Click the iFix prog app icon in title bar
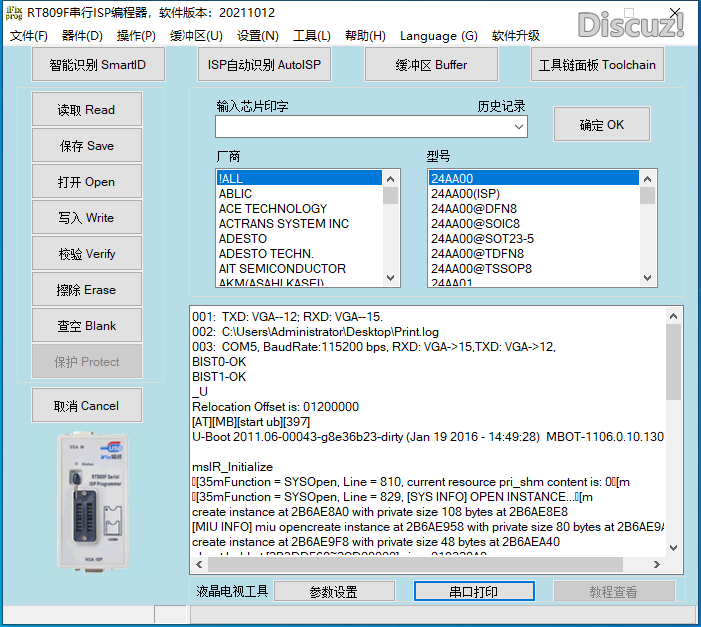This screenshot has height=627, width=701. [14, 13]
